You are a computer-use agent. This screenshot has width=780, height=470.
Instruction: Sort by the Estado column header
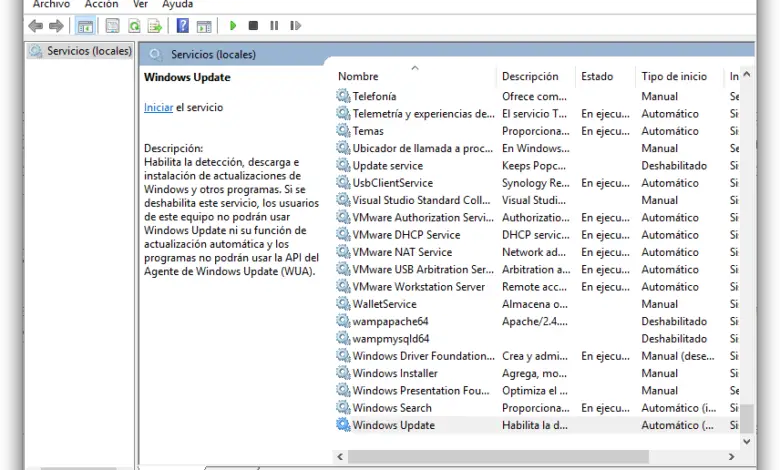(x=597, y=76)
